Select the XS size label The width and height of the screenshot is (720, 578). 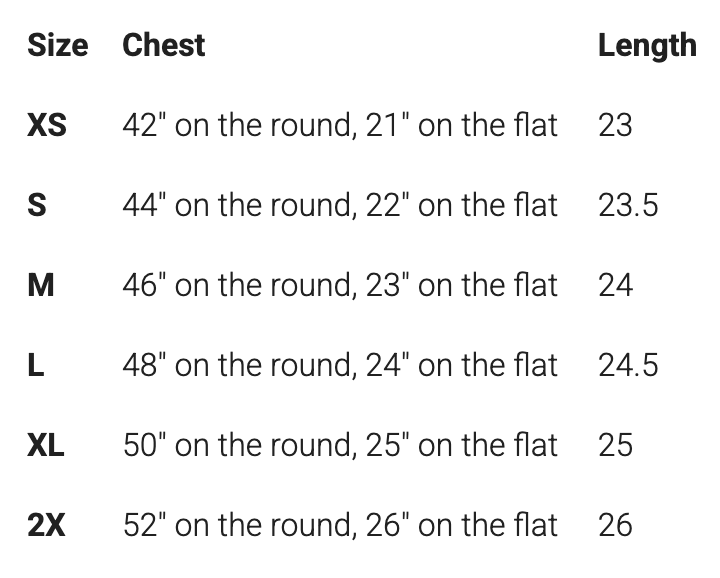click(47, 125)
